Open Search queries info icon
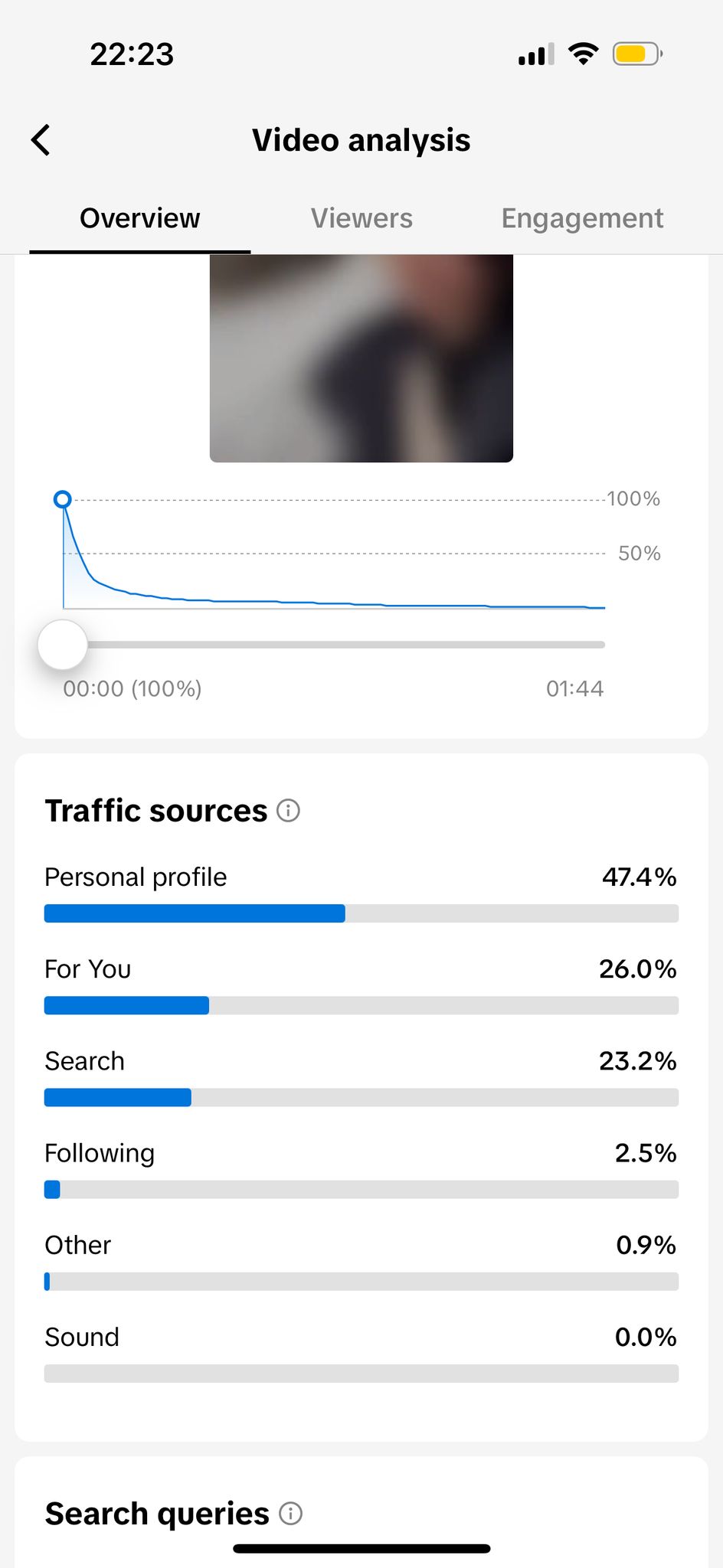Image resolution: width=723 pixels, height=1568 pixels. (x=290, y=1513)
